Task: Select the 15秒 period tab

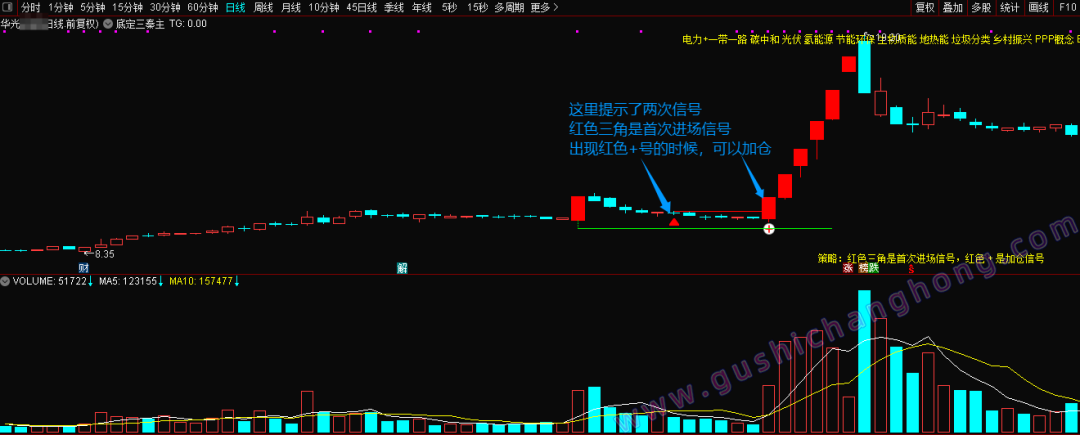Action: click(x=476, y=8)
